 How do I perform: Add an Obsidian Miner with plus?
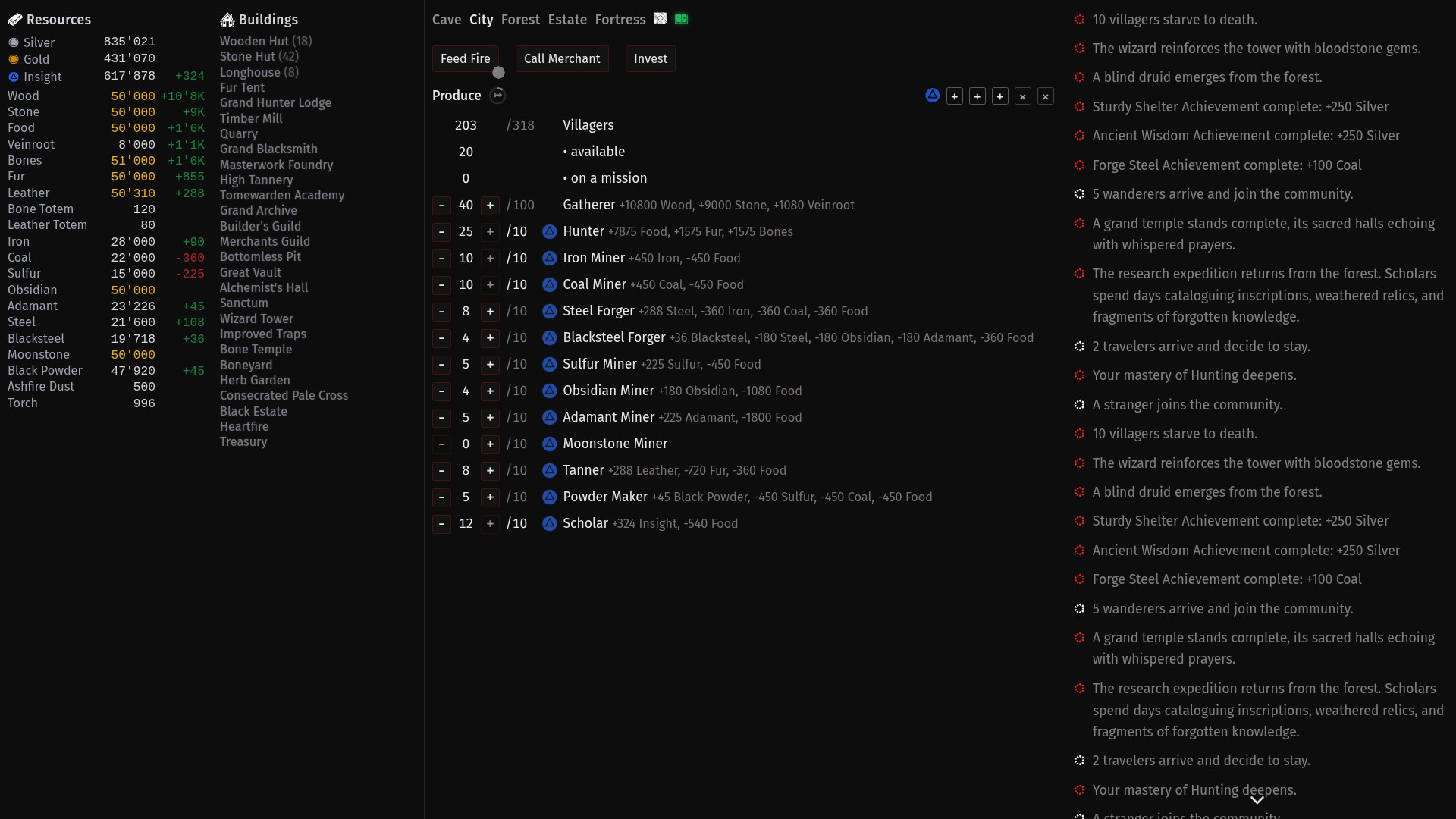(490, 391)
